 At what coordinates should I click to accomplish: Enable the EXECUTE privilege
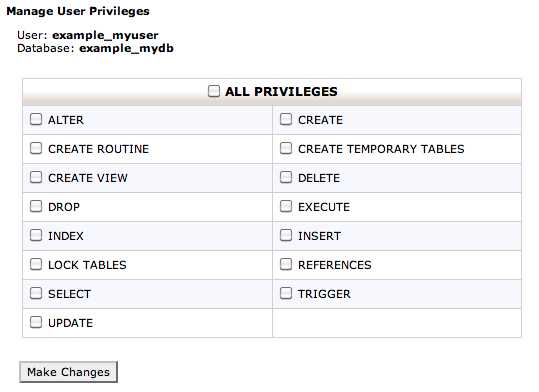click(x=286, y=206)
